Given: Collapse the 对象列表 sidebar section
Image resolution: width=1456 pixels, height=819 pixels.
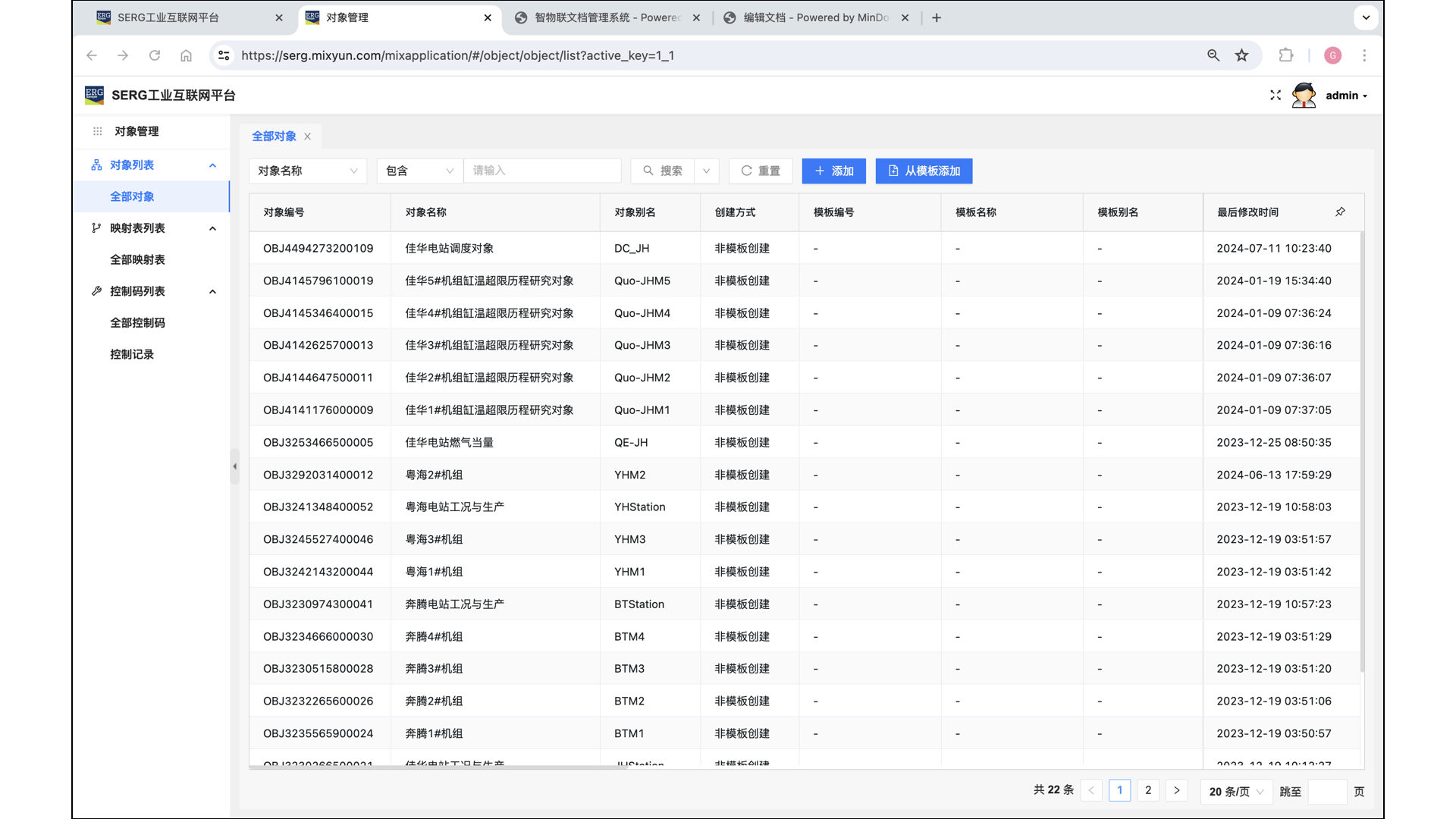Looking at the screenshot, I should pos(212,165).
